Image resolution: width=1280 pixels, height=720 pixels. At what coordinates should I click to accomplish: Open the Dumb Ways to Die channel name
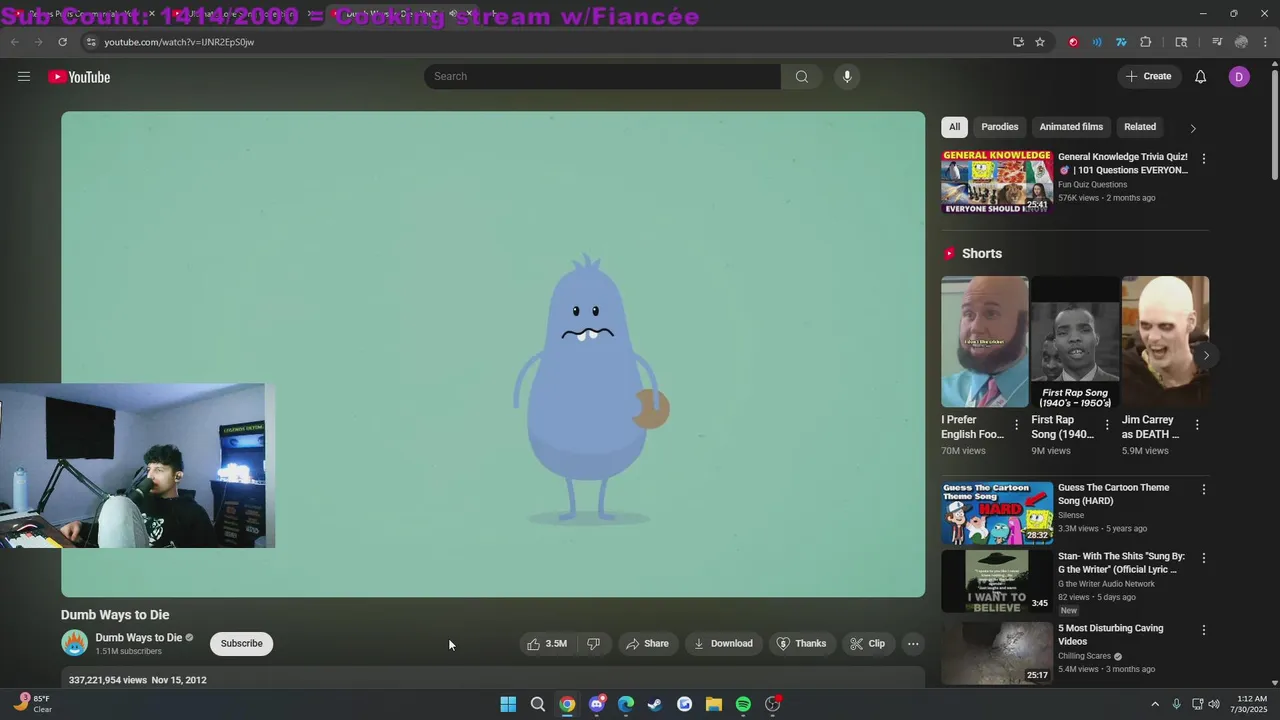pos(139,638)
